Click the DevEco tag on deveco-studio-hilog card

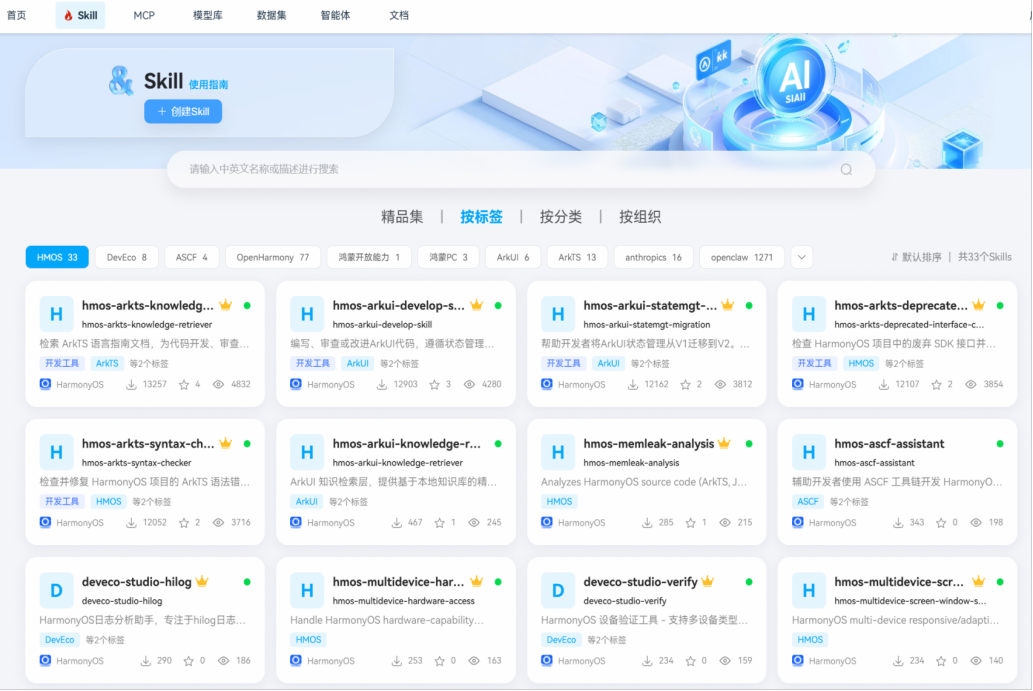[x=59, y=640]
